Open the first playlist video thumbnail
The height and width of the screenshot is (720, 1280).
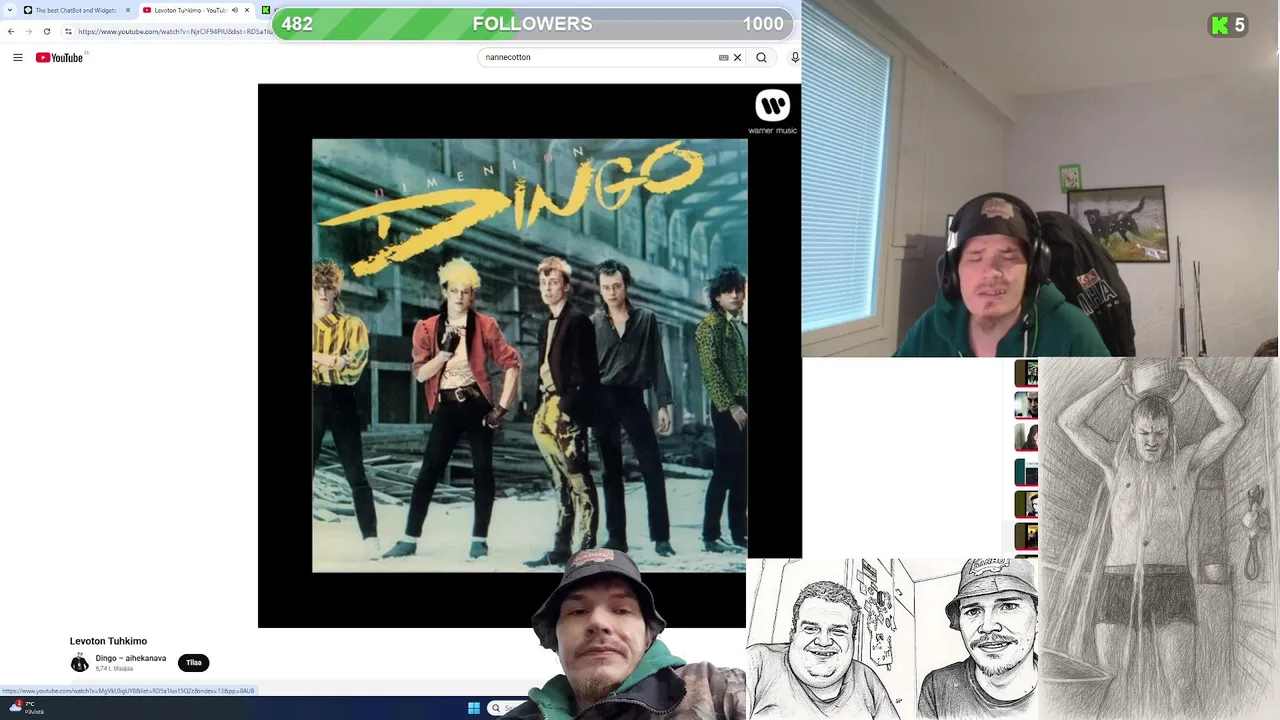(x=1026, y=373)
